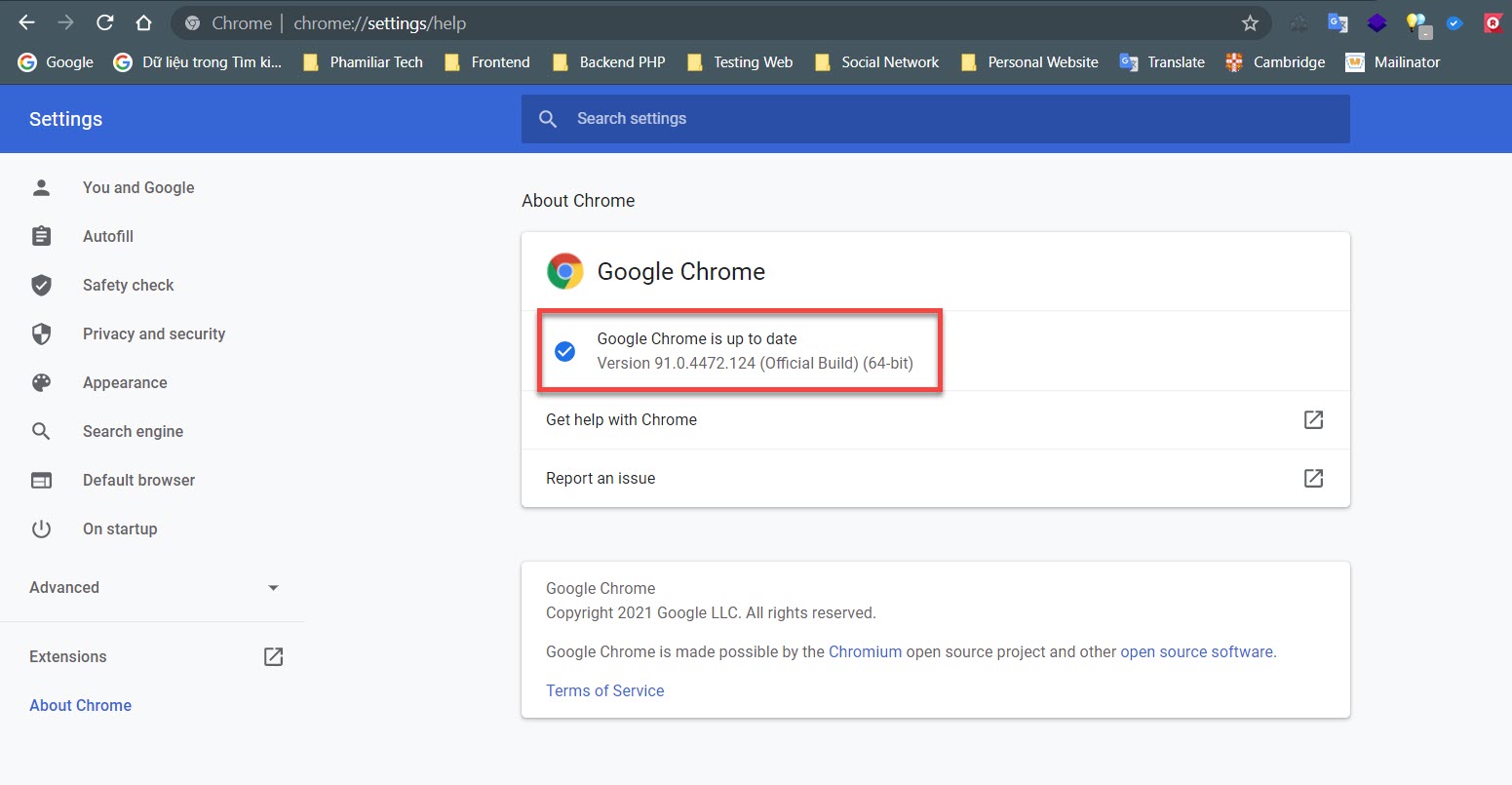
Task: Select Privacy and security in sidebar
Action: [x=154, y=334]
